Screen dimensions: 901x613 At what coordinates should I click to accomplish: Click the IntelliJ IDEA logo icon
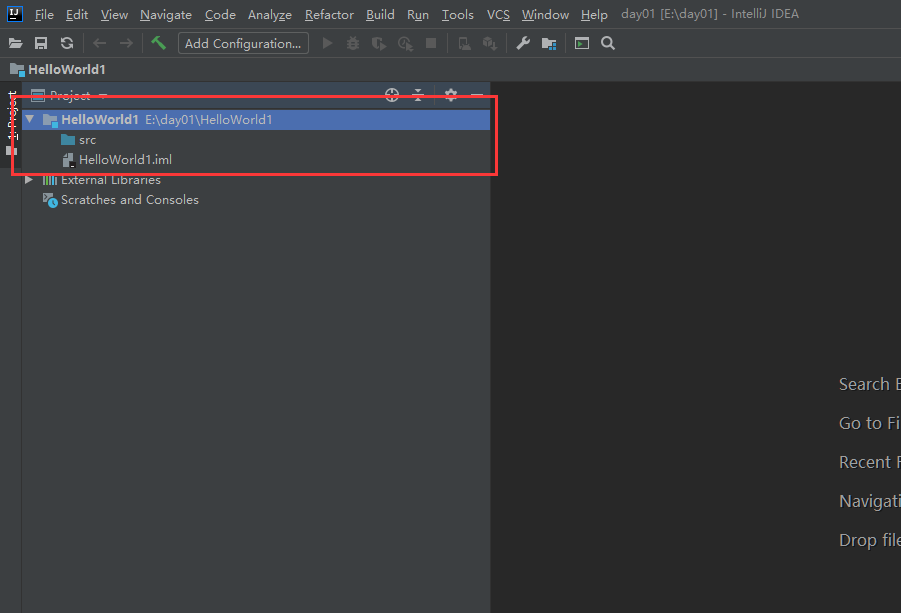pos(14,14)
